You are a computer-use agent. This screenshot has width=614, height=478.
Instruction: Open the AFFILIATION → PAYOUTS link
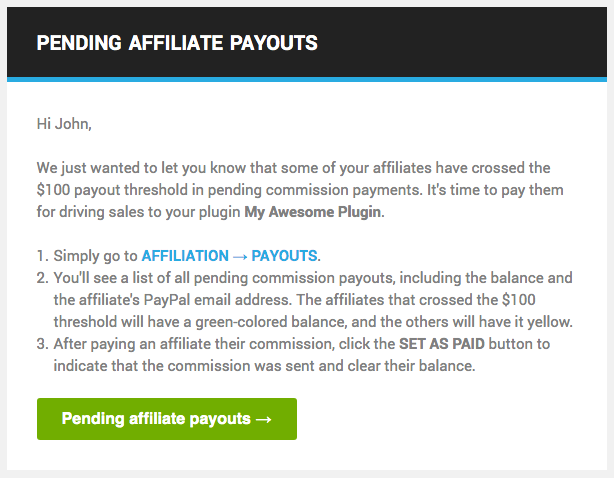point(229,256)
